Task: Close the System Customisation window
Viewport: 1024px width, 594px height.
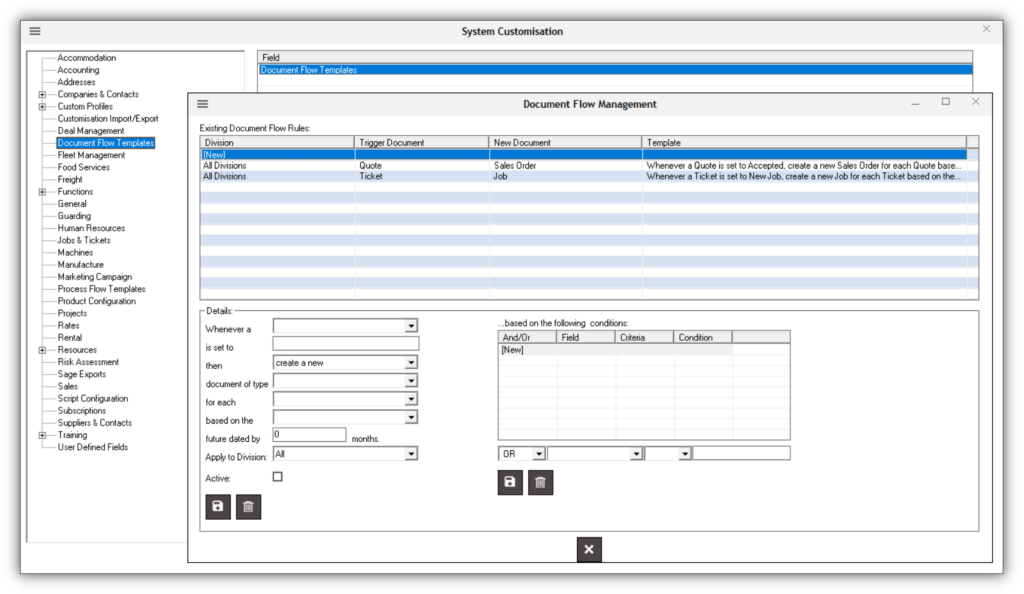Action: (987, 29)
